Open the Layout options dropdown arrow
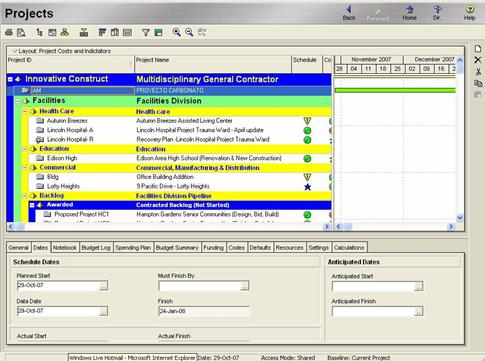Viewport: 485px width, 361px height. point(14,51)
